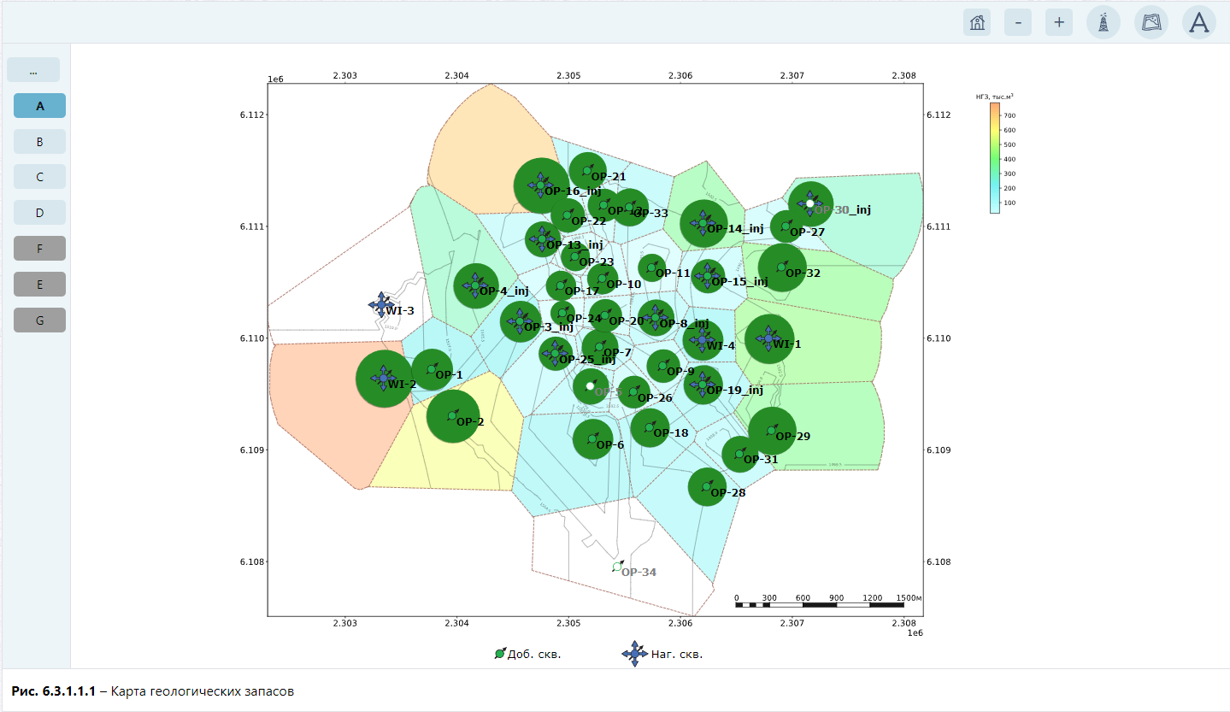Click the WI-3 injection well marker
Screen dimensions: 1230x712
[381, 305]
